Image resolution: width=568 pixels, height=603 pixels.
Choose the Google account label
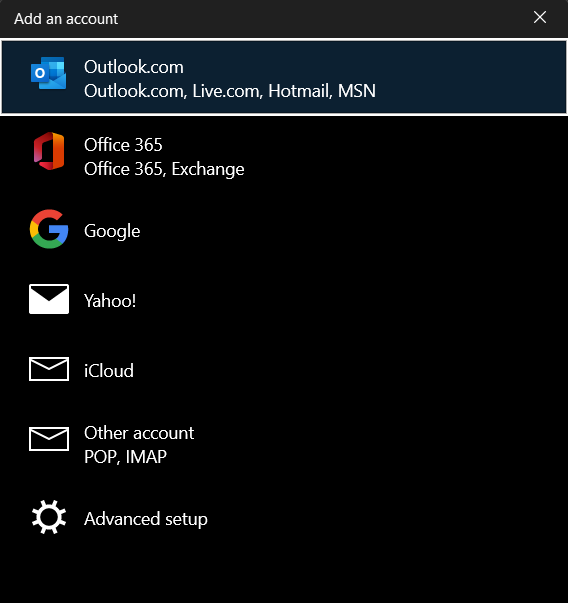(112, 231)
